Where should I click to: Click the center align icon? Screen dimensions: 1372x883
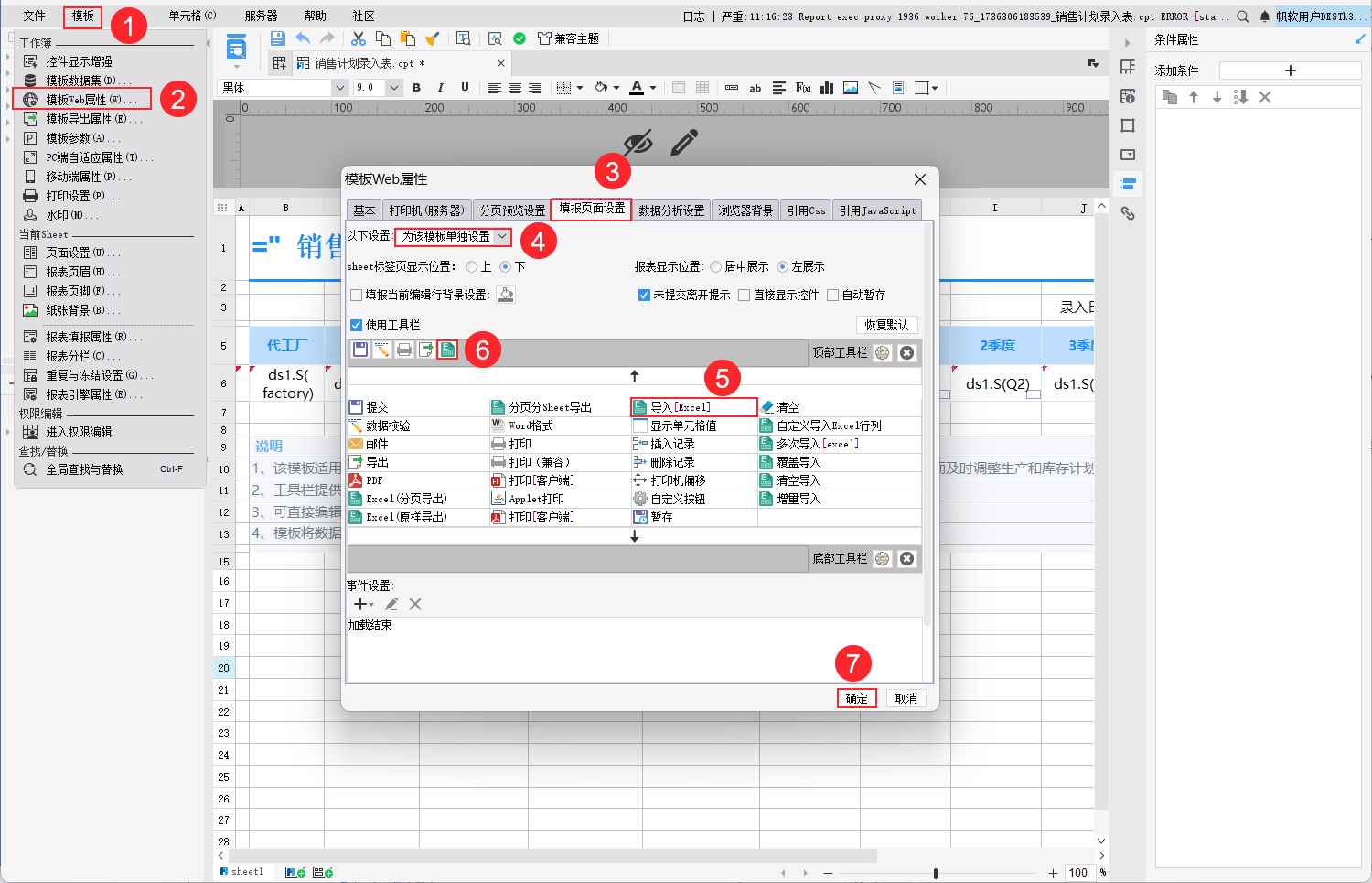click(515, 88)
